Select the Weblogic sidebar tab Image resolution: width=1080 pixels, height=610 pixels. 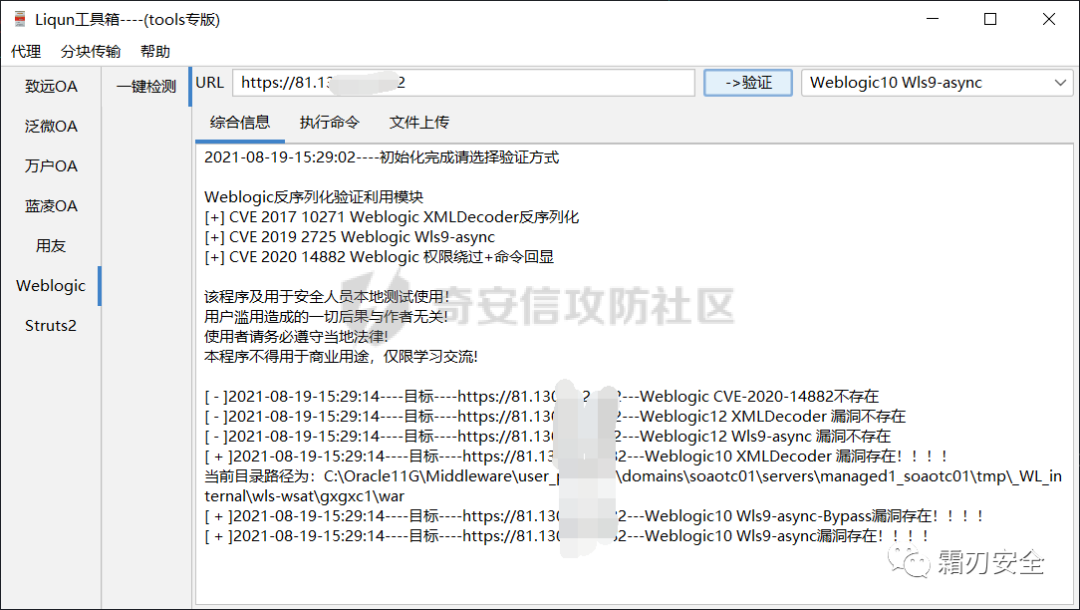(51, 286)
